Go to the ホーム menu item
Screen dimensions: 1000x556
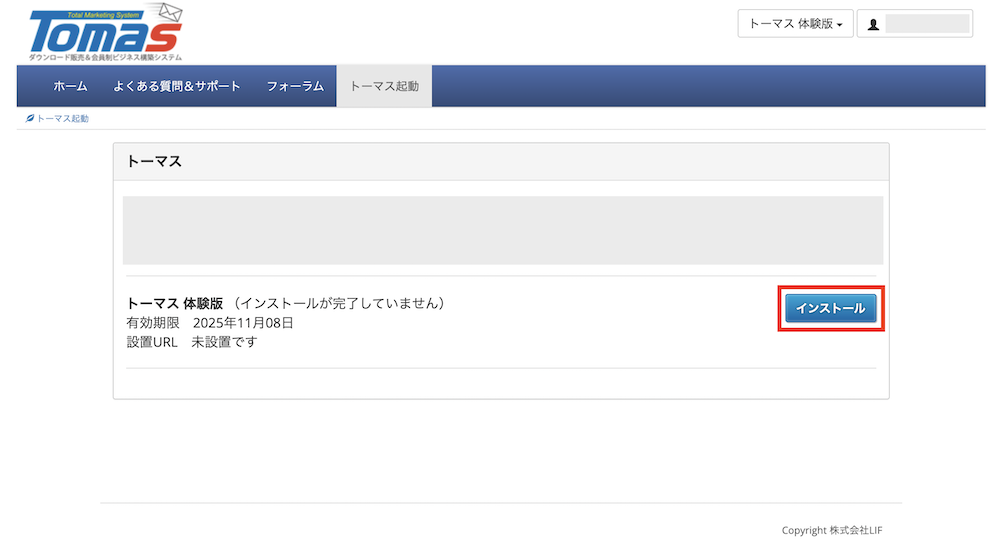pyautogui.click(x=70, y=86)
